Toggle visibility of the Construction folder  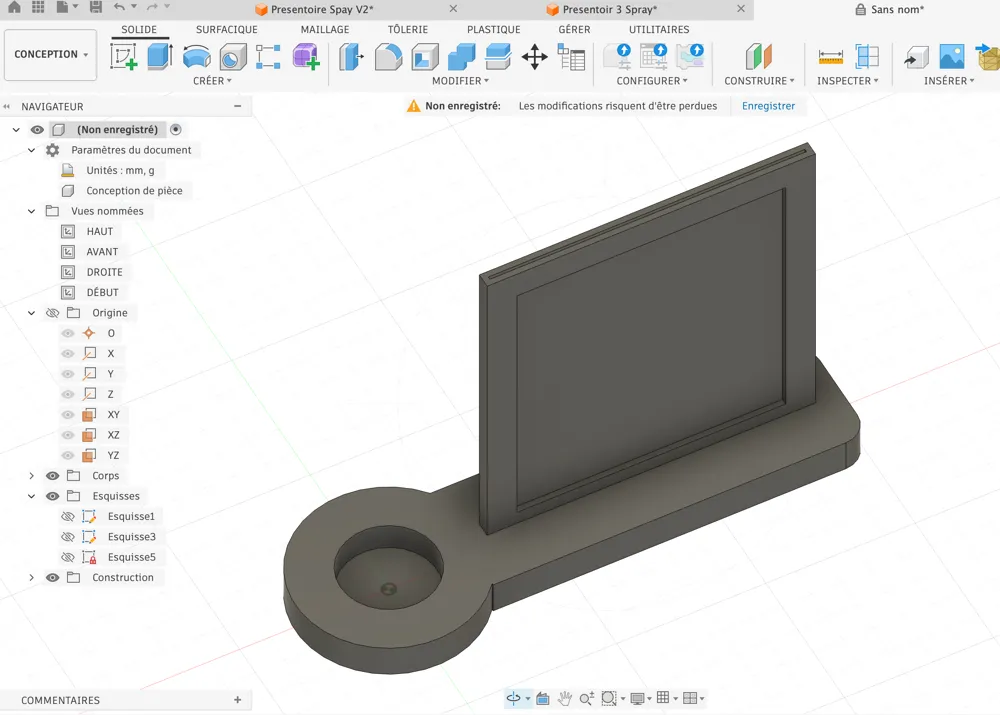(x=52, y=578)
